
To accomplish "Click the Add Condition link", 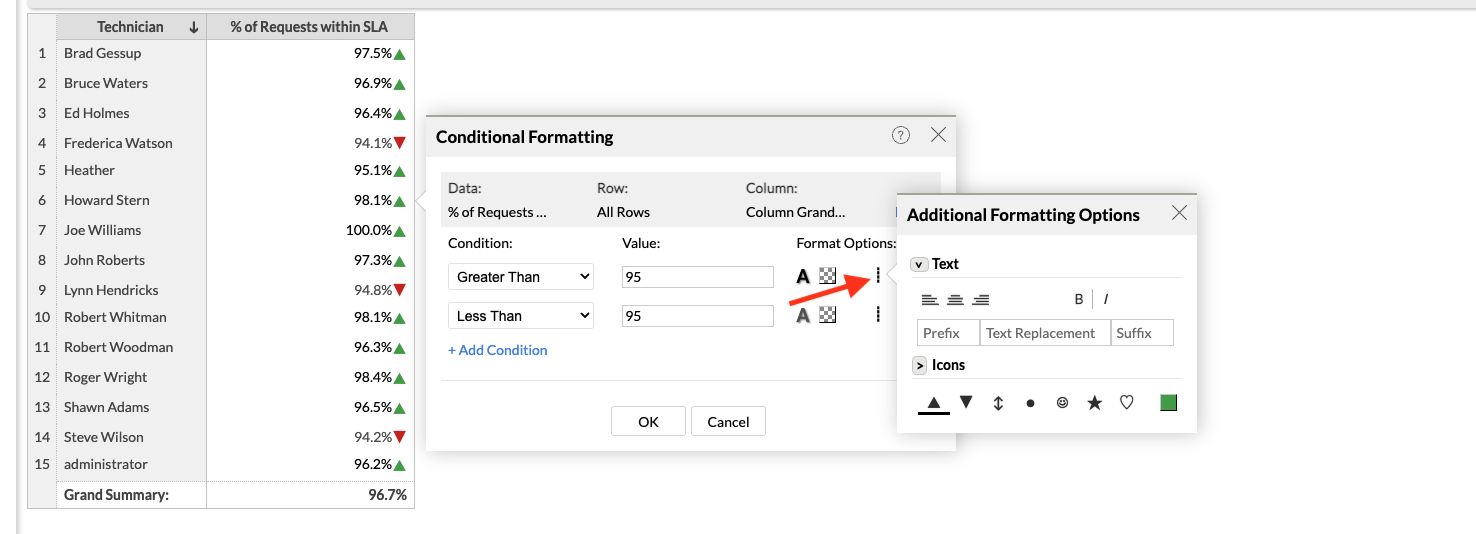I will point(498,350).
